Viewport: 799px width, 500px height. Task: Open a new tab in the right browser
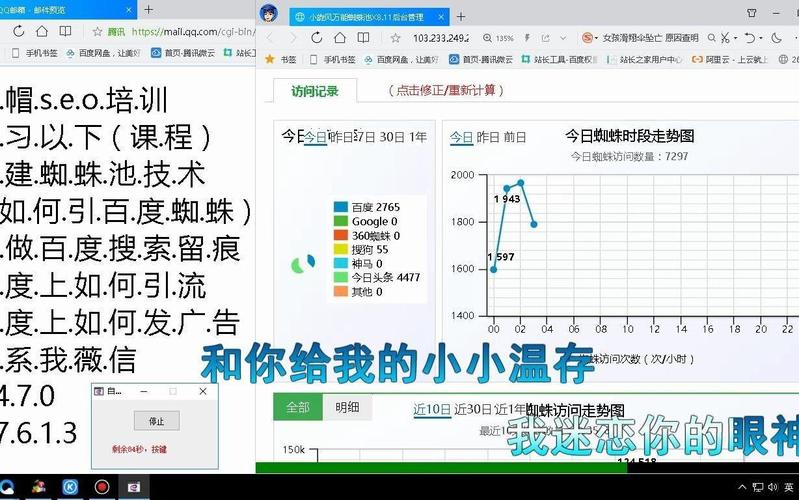point(460,16)
